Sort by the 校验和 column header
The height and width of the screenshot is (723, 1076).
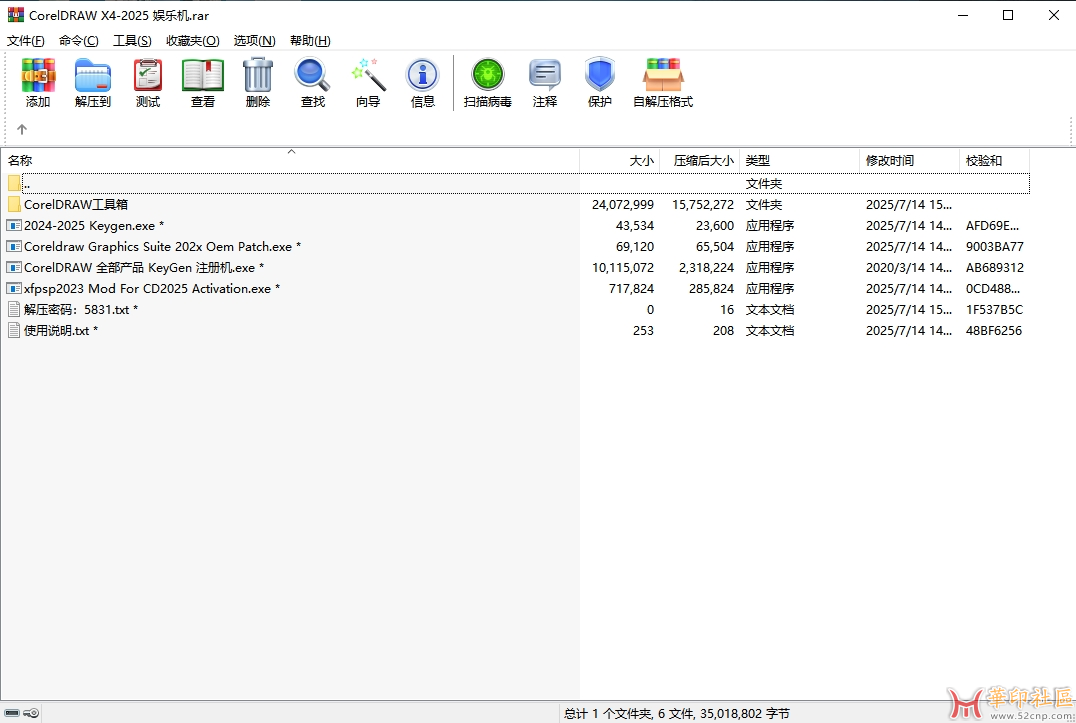pos(994,161)
